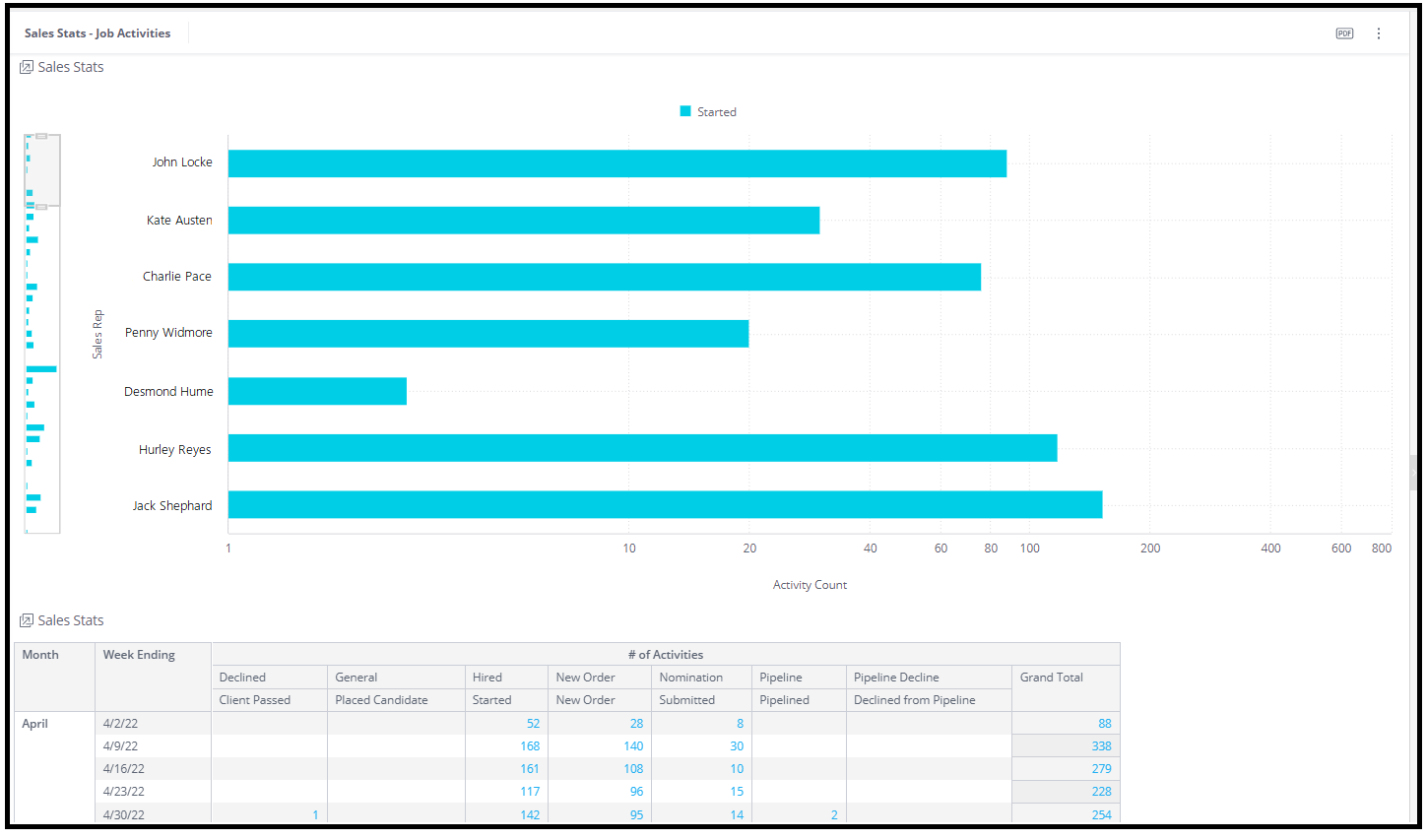
Task: Select the Jack Shephard bar
Action: 665,504
